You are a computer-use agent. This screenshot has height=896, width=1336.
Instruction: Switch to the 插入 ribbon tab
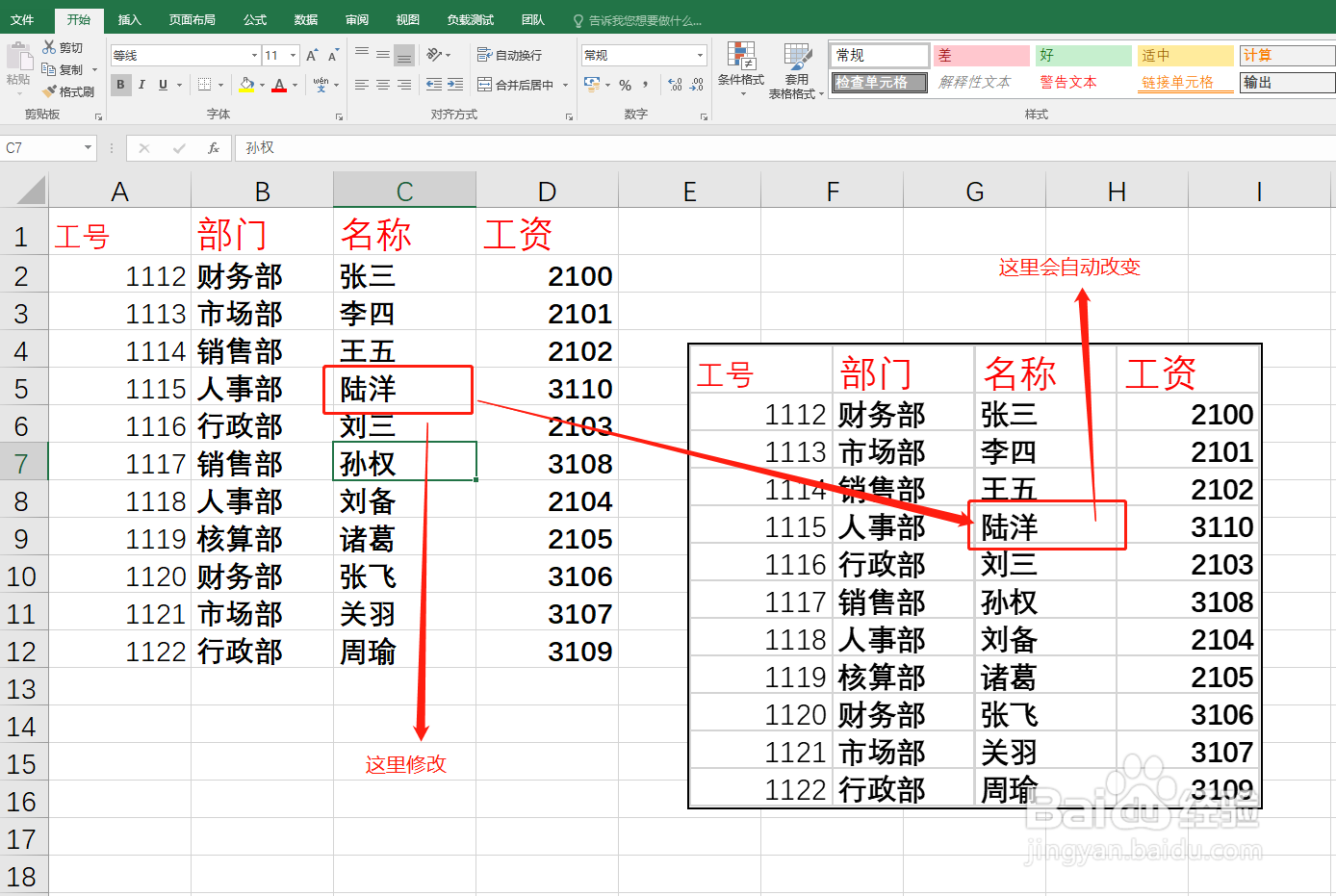coord(129,18)
